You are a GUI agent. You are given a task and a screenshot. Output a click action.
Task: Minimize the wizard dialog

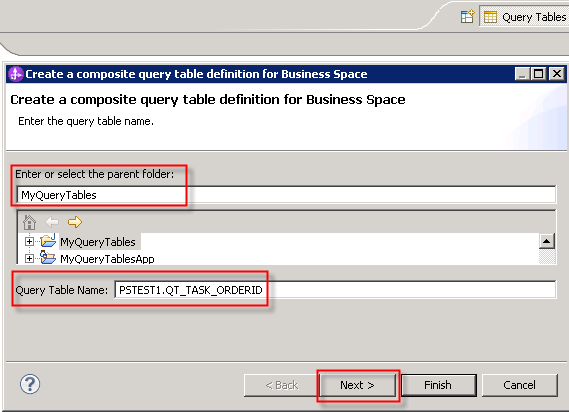pos(522,74)
